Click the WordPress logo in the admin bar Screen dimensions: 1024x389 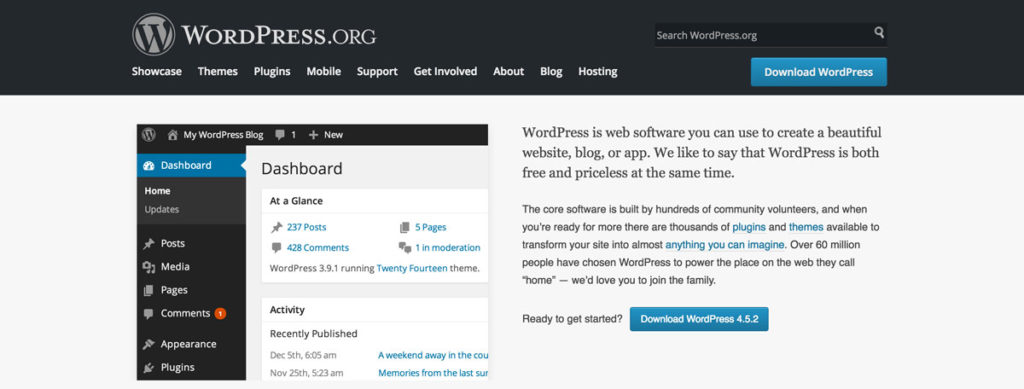[x=149, y=134]
